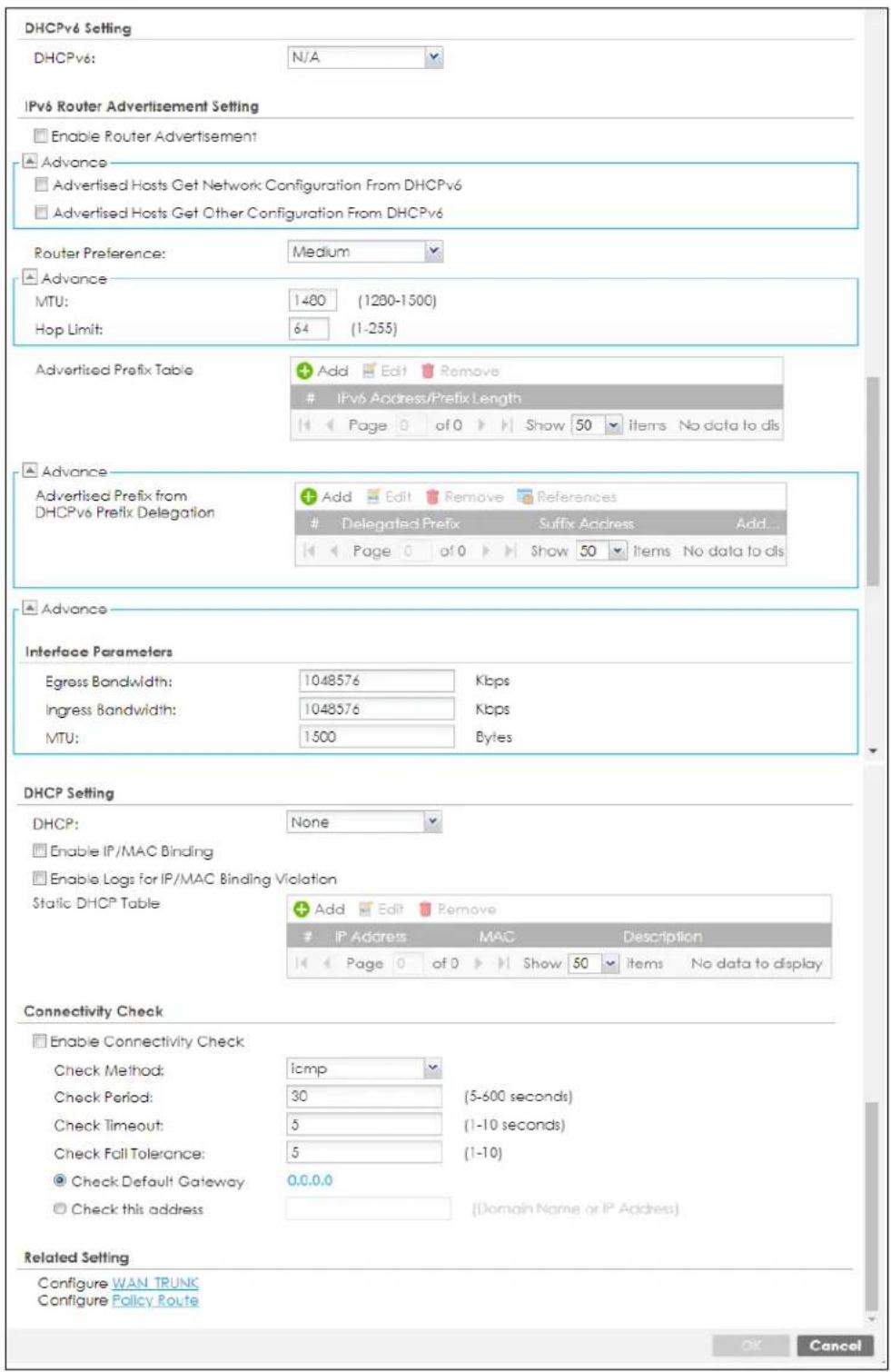
Task: Collapse Advance section containing MTU and Hop Limit
Action: point(30,277)
